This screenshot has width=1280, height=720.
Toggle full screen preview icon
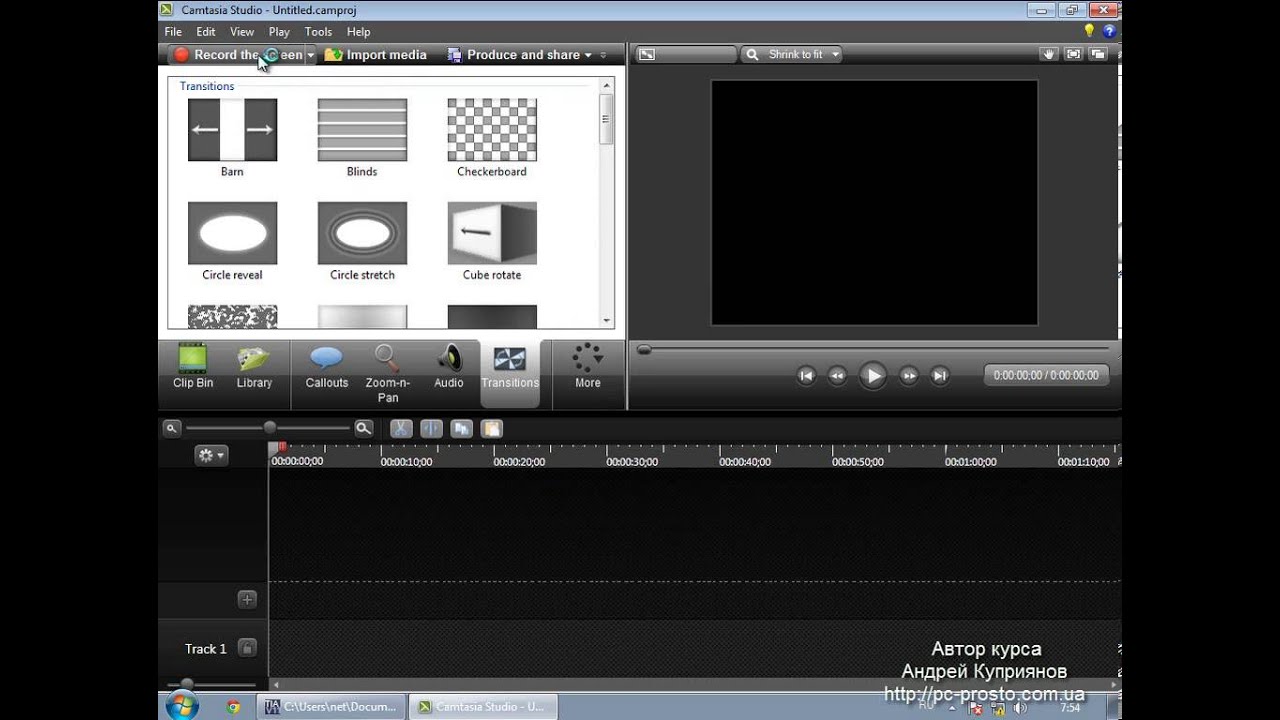pyautogui.click(x=1074, y=54)
